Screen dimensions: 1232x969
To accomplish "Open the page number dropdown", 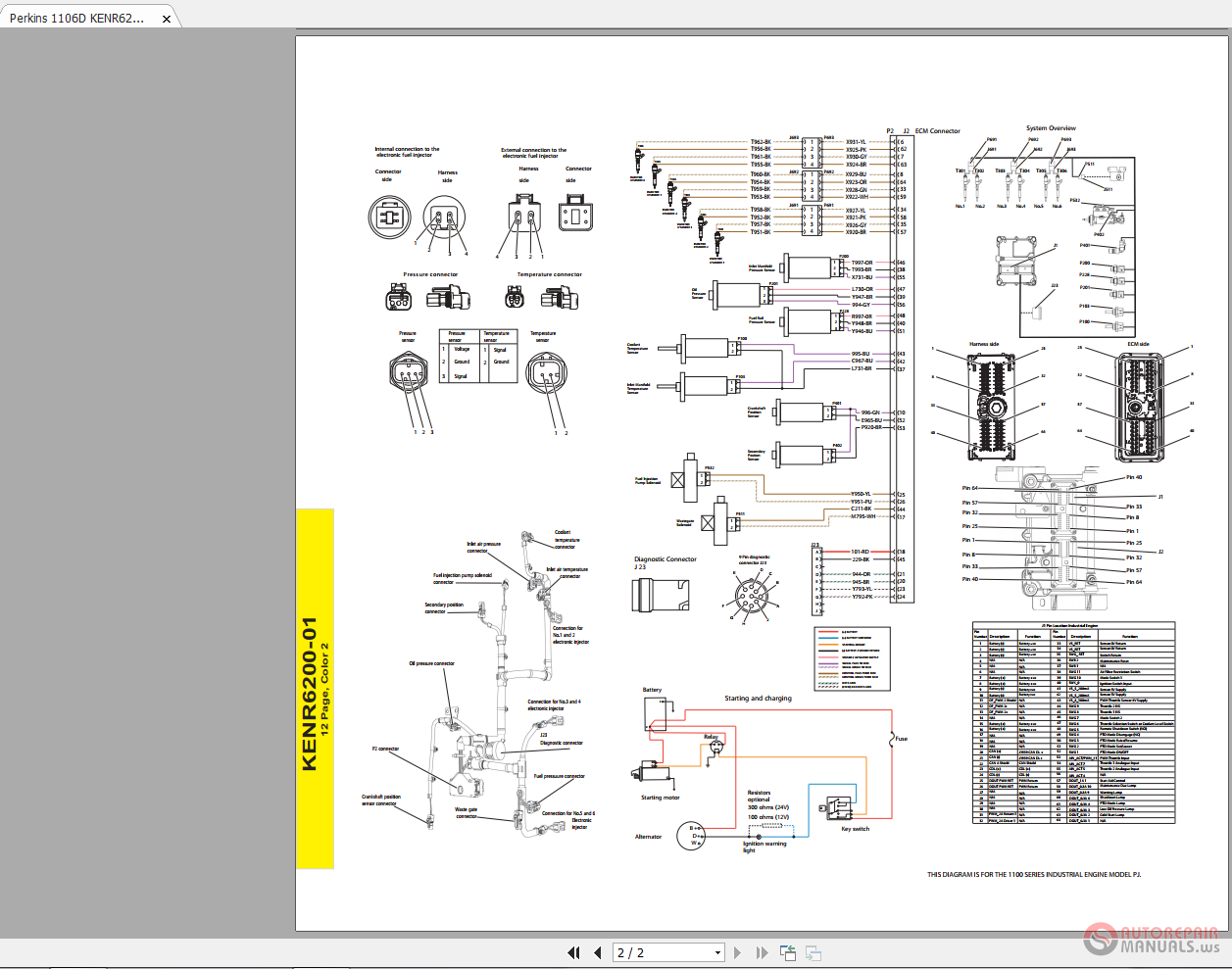I will 717,952.
